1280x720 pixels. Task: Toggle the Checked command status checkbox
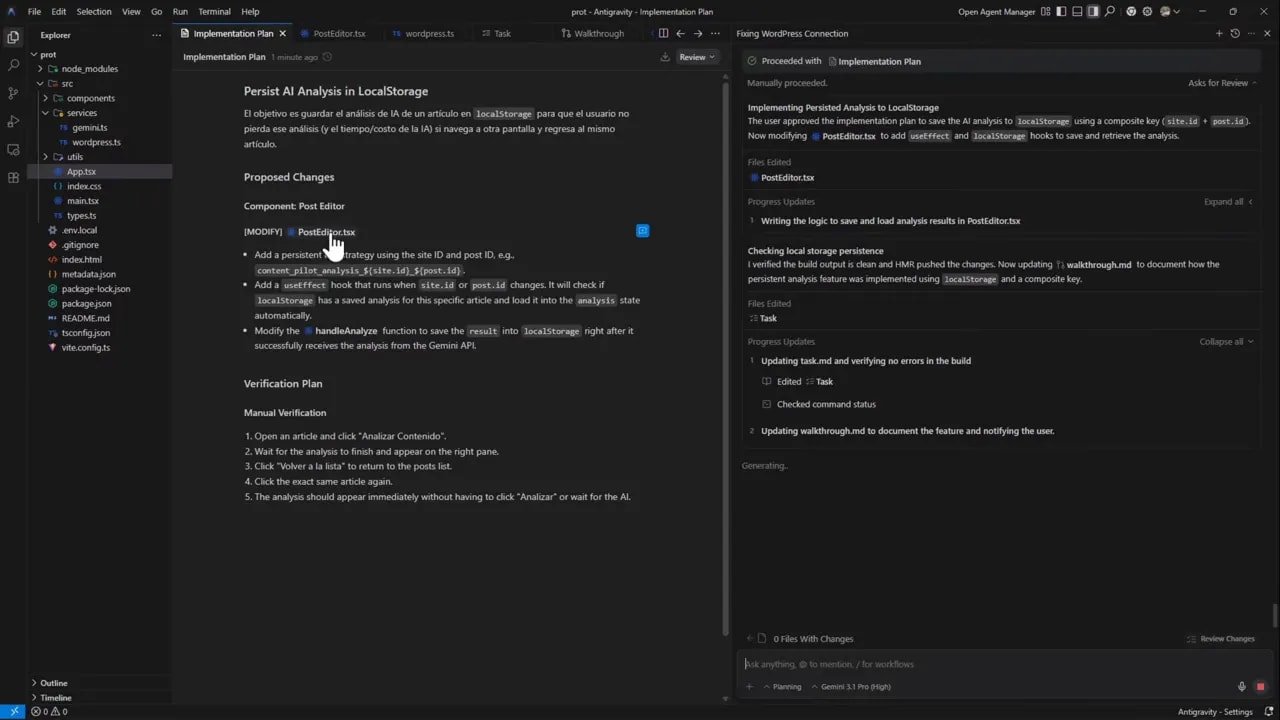click(765, 404)
